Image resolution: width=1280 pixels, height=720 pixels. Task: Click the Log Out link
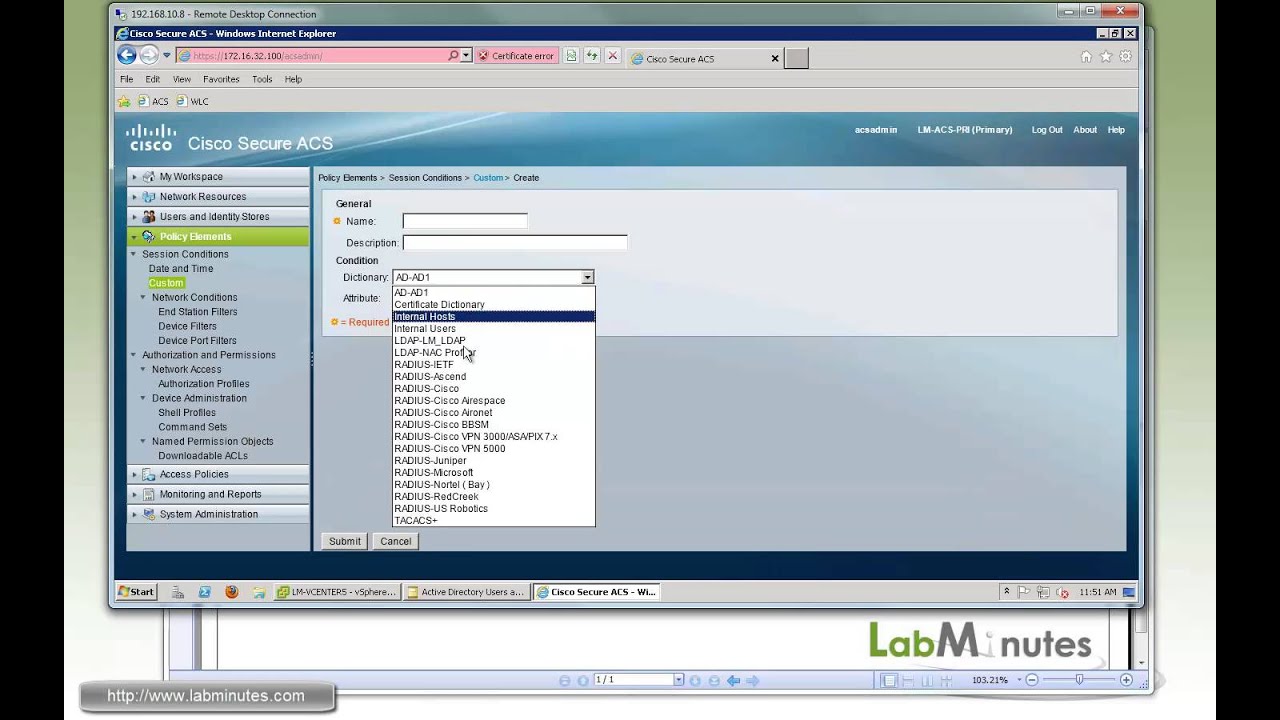click(1047, 130)
